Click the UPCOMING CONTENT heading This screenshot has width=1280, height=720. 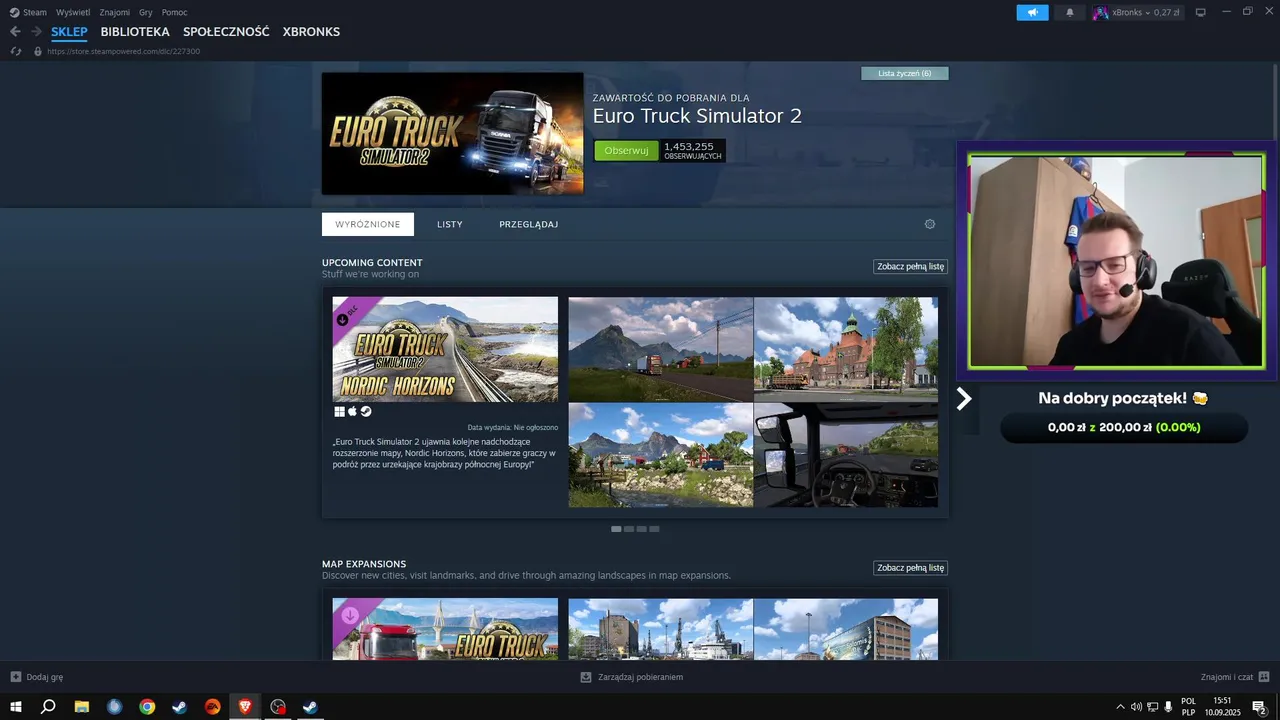372,263
